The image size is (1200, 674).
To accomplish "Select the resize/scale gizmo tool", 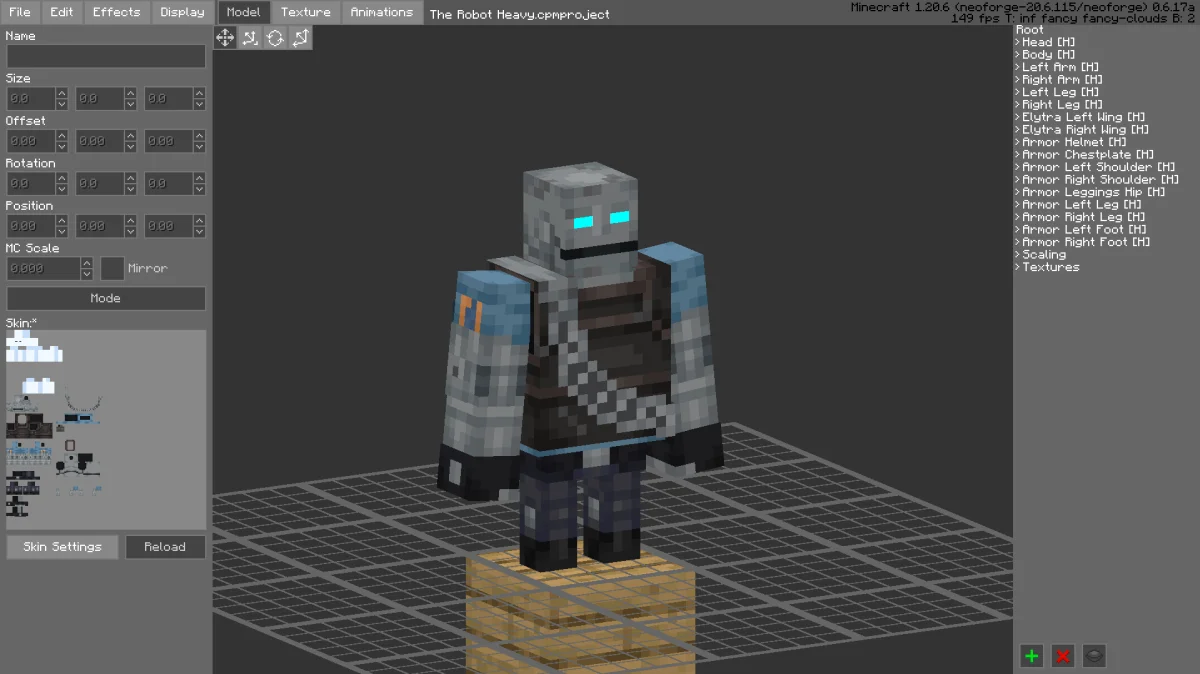I will pyautogui.click(x=300, y=37).
